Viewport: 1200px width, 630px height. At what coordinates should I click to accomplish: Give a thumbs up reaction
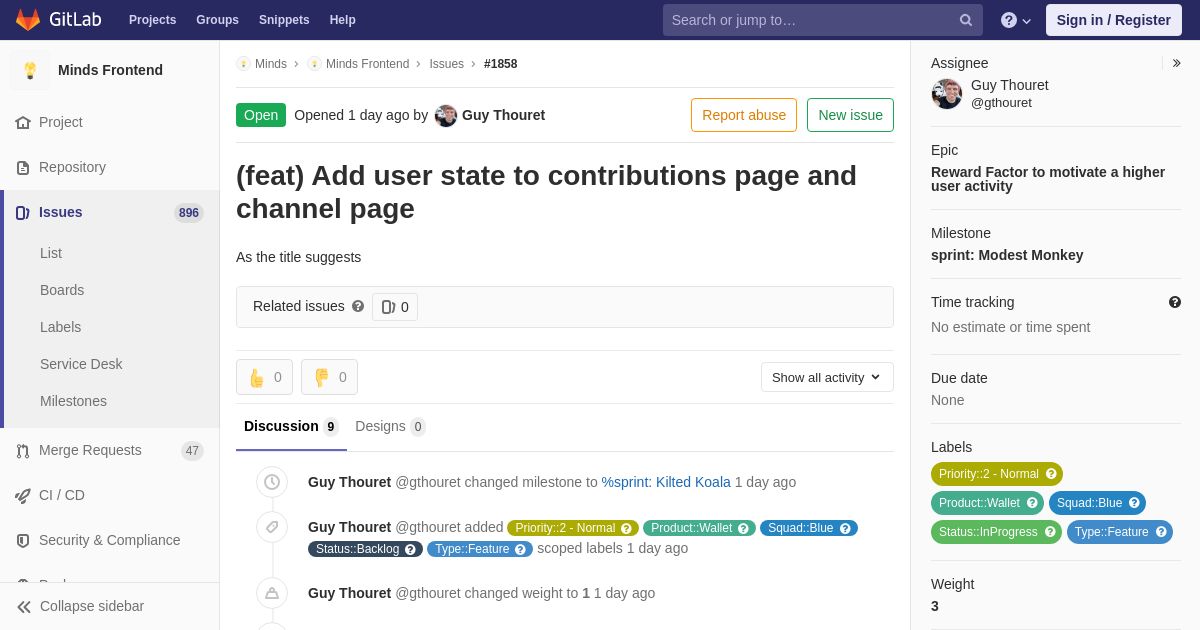pyautogui.click(x=264, y=377)
